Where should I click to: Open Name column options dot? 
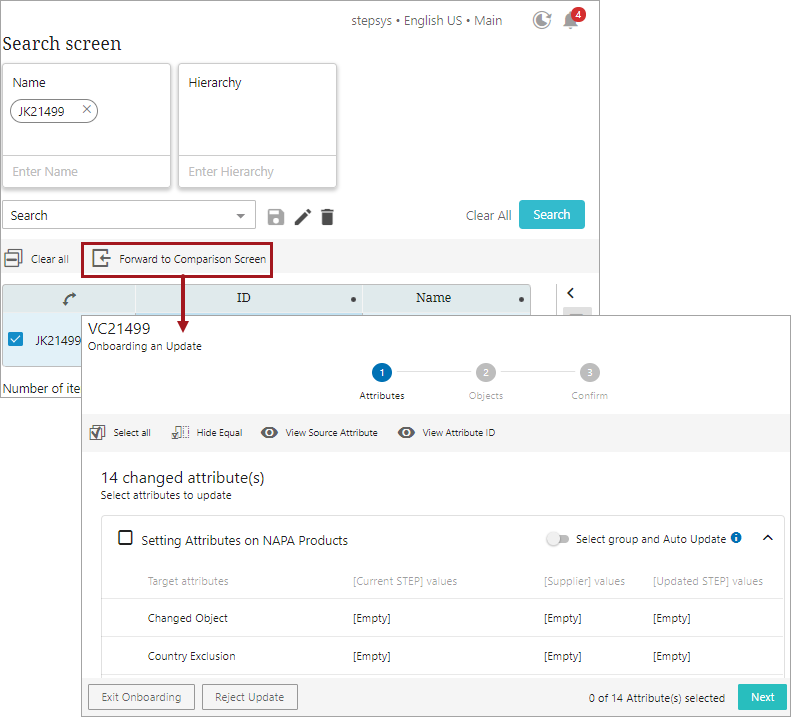(521, 299)
